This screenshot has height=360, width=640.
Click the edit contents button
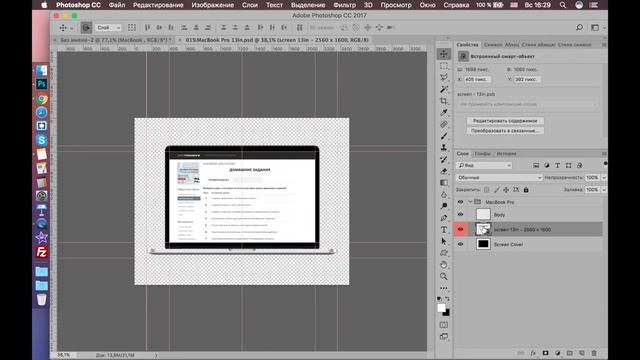click(x=505, y=121)
